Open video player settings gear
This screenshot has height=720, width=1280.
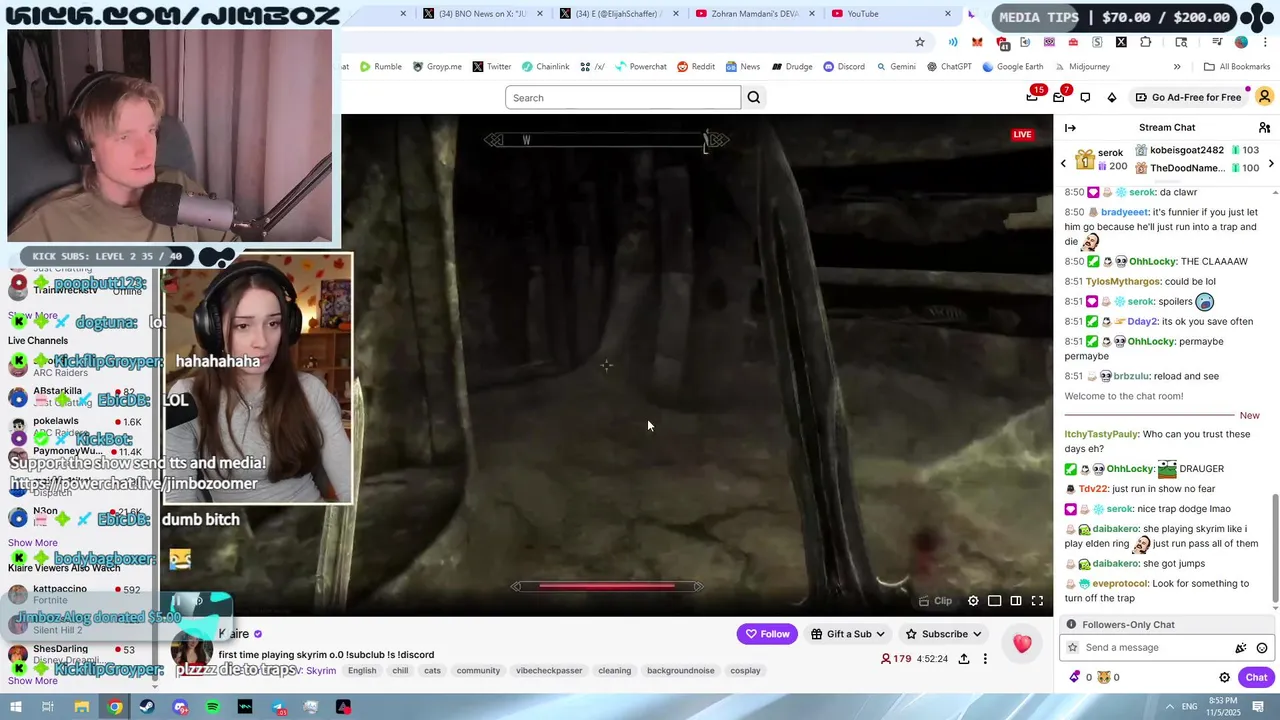click(973, 601)
